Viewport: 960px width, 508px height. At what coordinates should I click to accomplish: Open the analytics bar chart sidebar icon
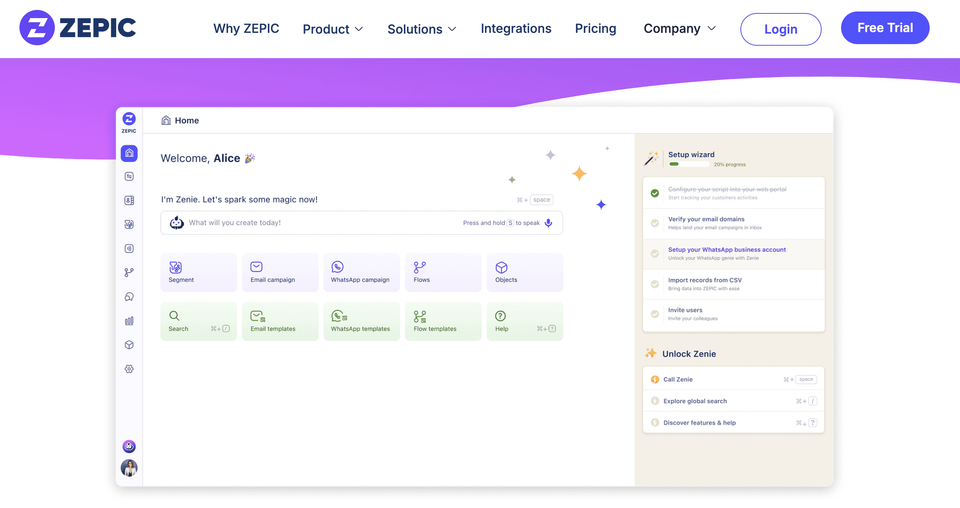(x=129, y=321)
